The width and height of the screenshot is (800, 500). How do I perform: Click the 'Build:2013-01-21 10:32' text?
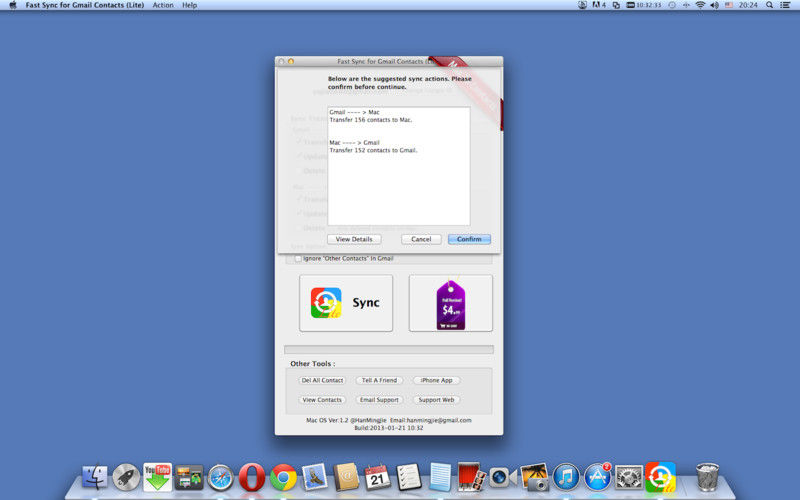389,428
